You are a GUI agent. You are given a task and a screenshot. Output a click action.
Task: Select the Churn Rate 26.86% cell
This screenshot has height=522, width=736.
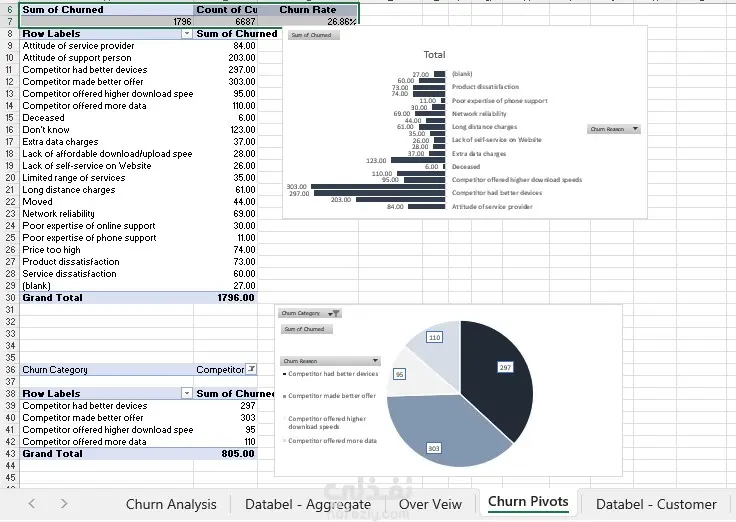tap(308, 22)
